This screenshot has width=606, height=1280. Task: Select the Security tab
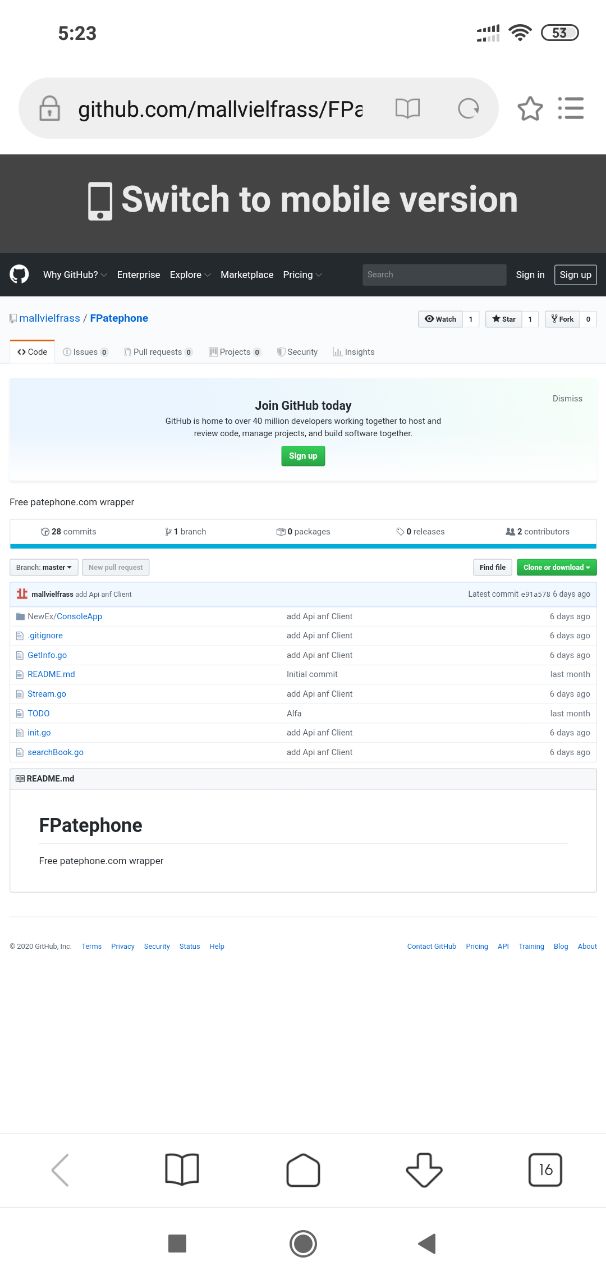coord(297,352)
